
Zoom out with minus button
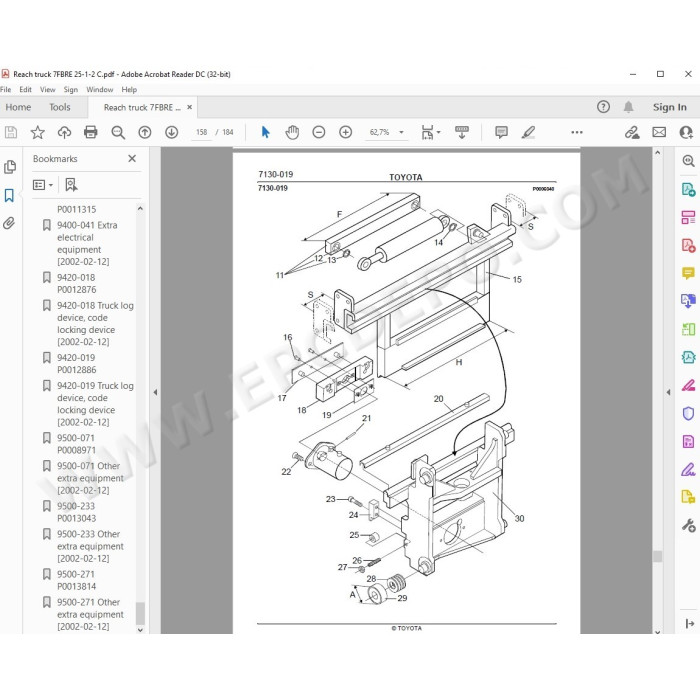319,132
